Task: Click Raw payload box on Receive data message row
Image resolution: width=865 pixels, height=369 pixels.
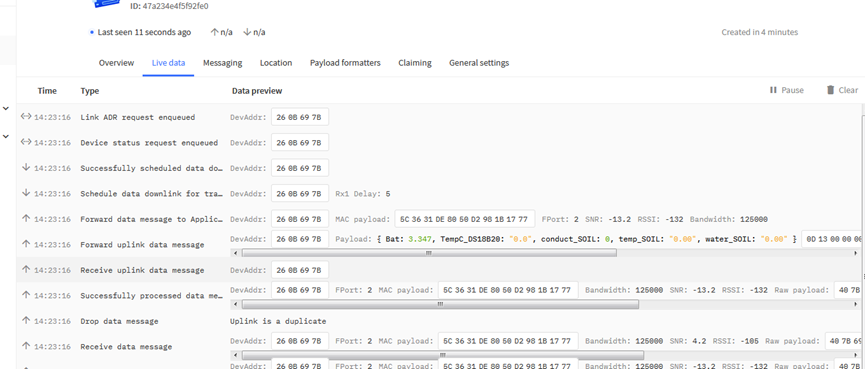Action: (x=844, y=341)
